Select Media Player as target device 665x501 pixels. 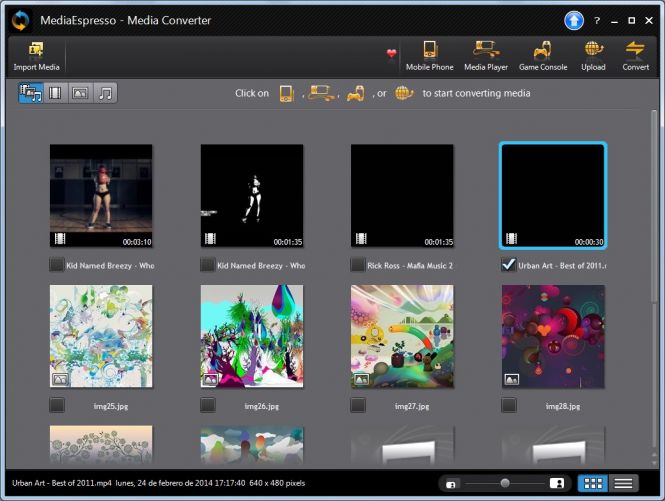[486, 56]
